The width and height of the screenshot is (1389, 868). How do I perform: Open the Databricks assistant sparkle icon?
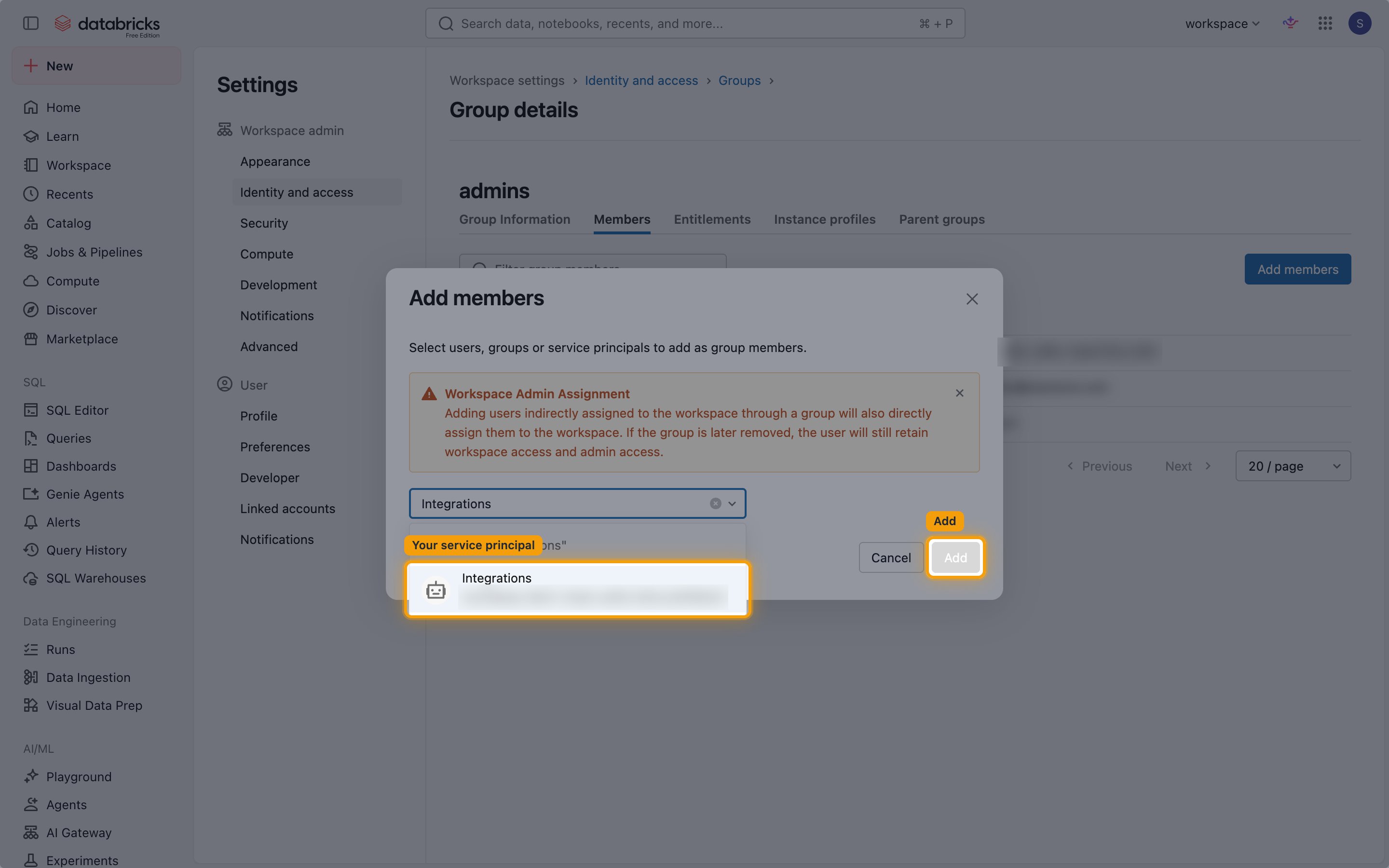click(x=1290, y=23)
